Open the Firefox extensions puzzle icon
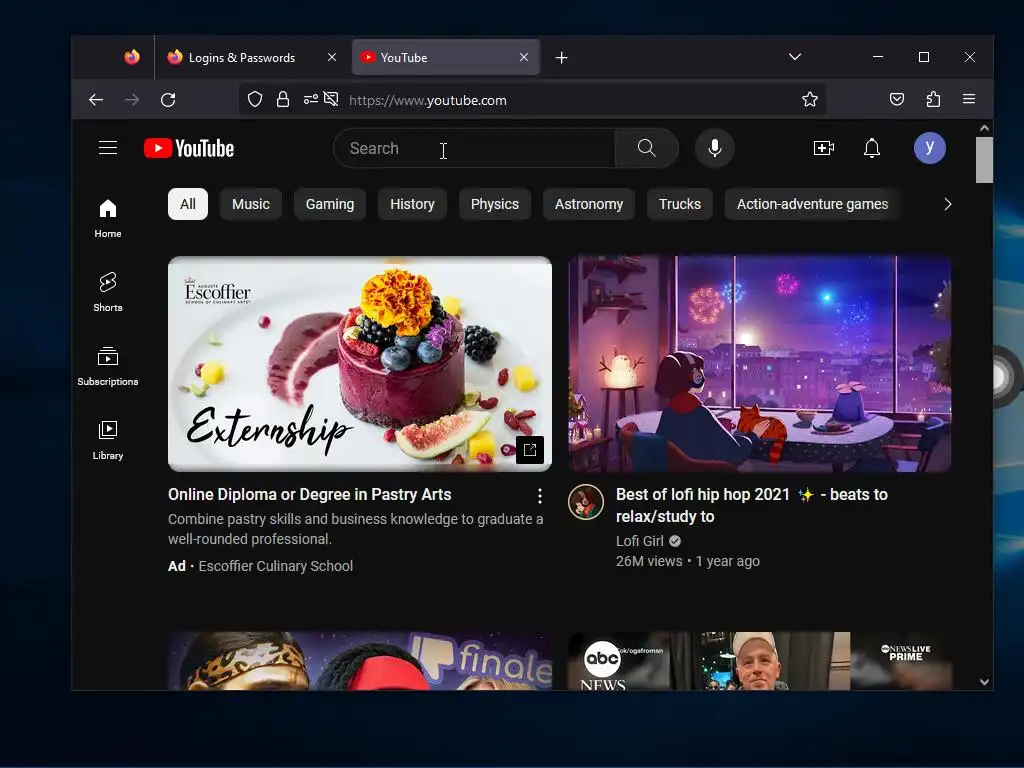 point(933,99)
